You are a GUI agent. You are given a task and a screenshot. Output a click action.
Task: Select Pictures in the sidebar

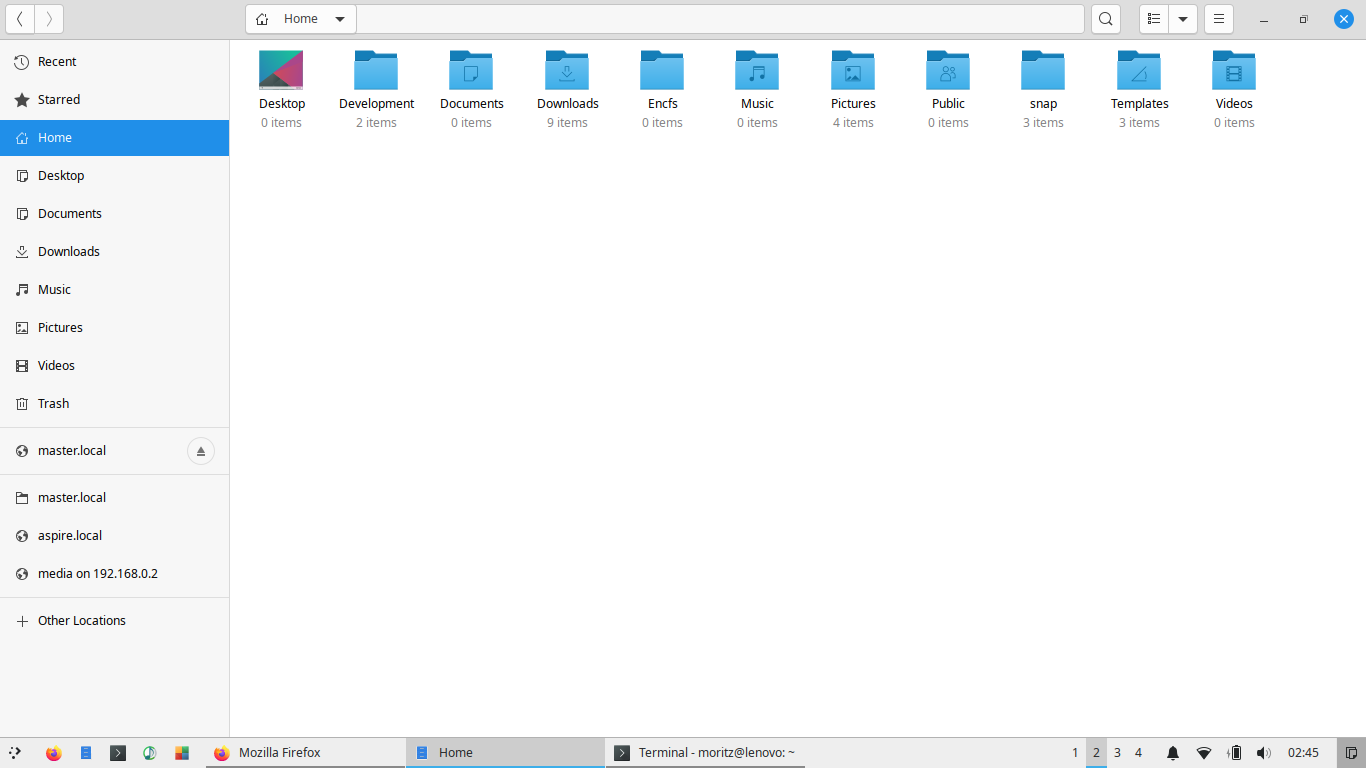(114, 328)
